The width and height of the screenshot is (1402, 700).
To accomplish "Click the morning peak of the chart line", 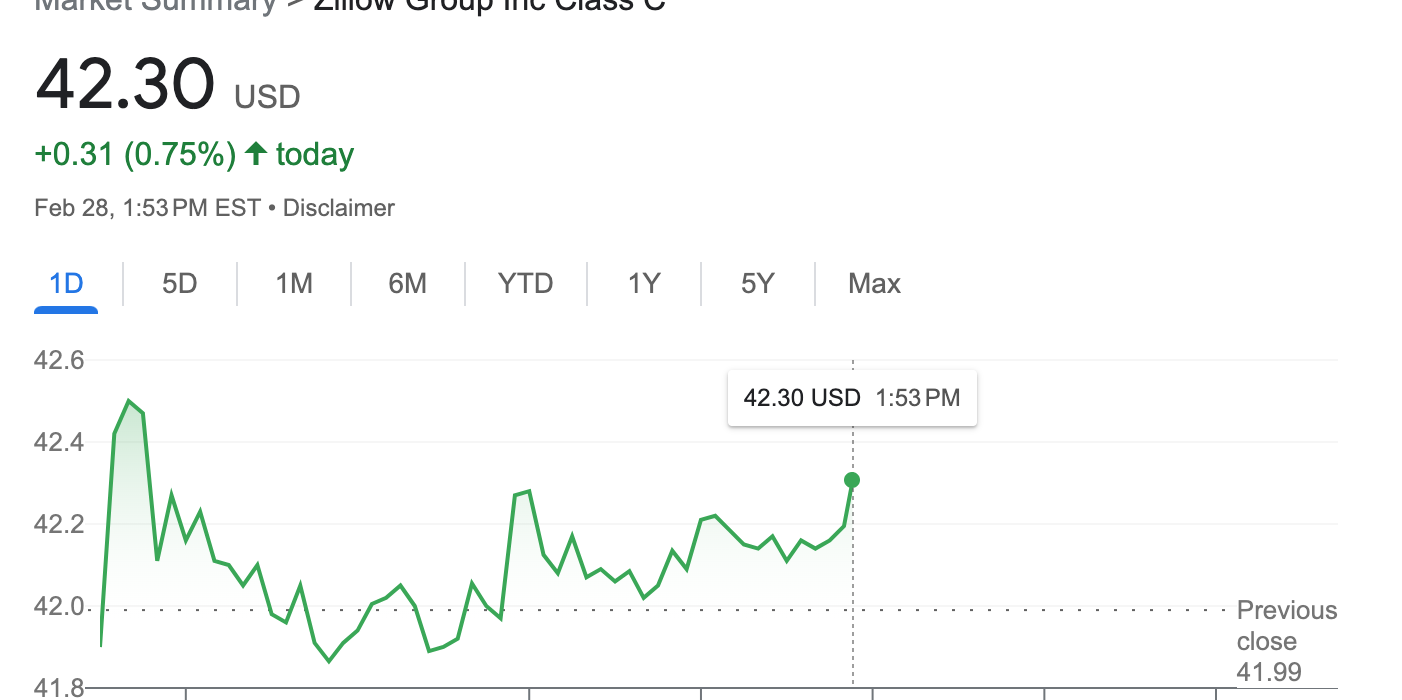I will click(x=129, y=401).
